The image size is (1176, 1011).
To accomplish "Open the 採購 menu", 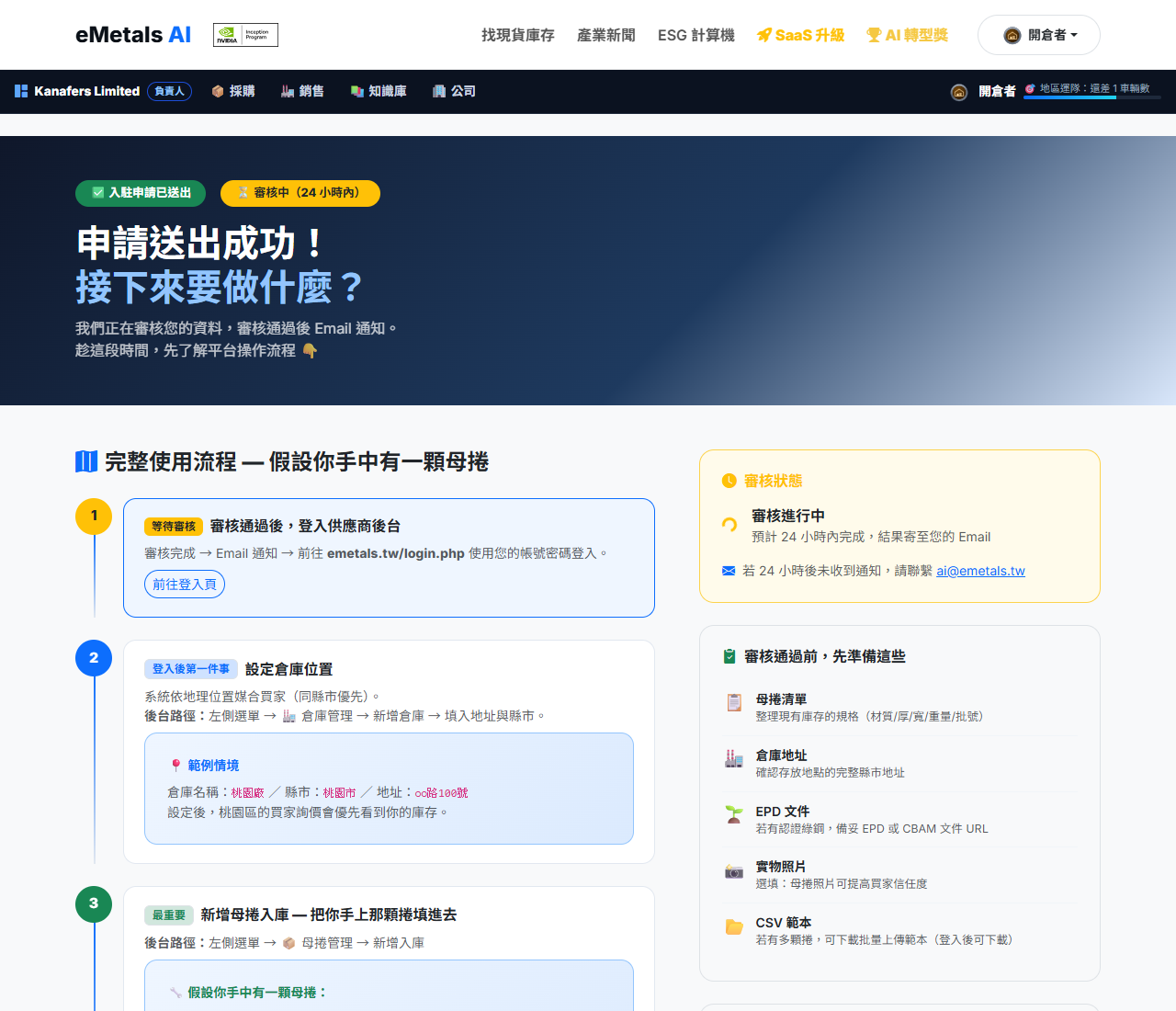I will pos(233,91).
